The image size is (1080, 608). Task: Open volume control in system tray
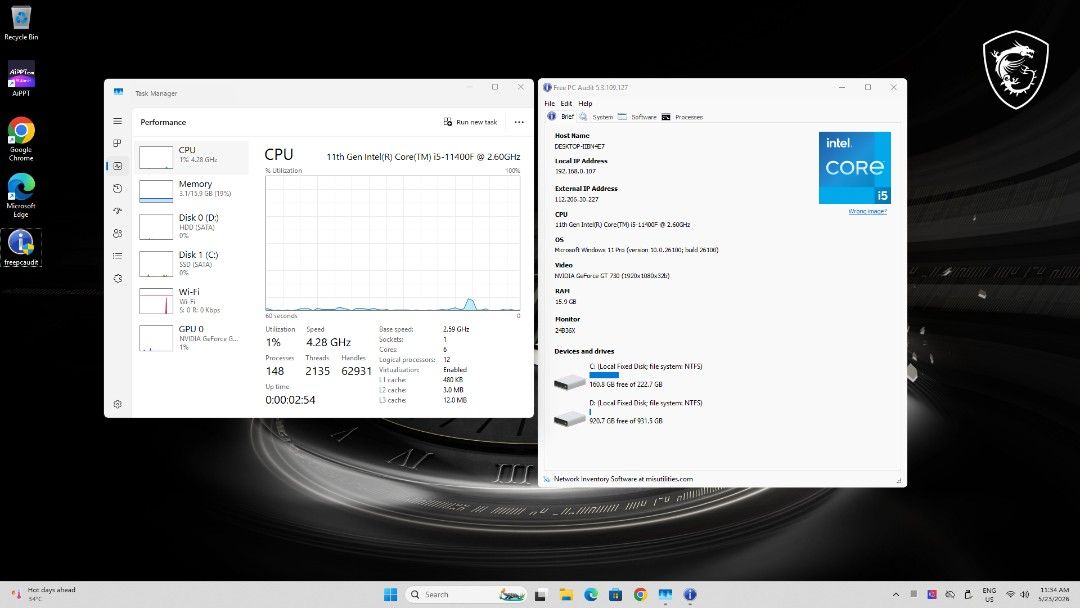[1025, 594]
